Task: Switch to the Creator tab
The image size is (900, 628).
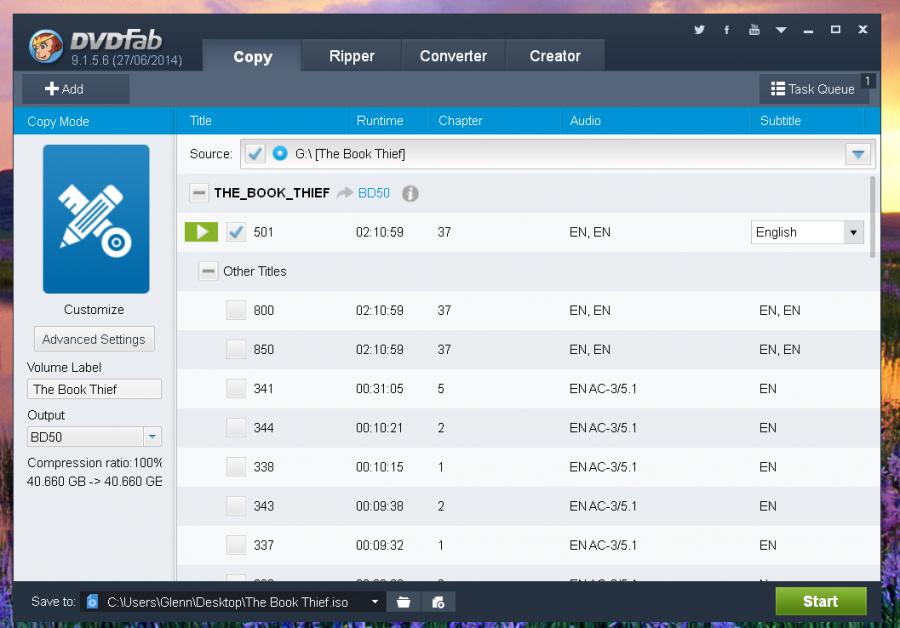Action: 555,56
